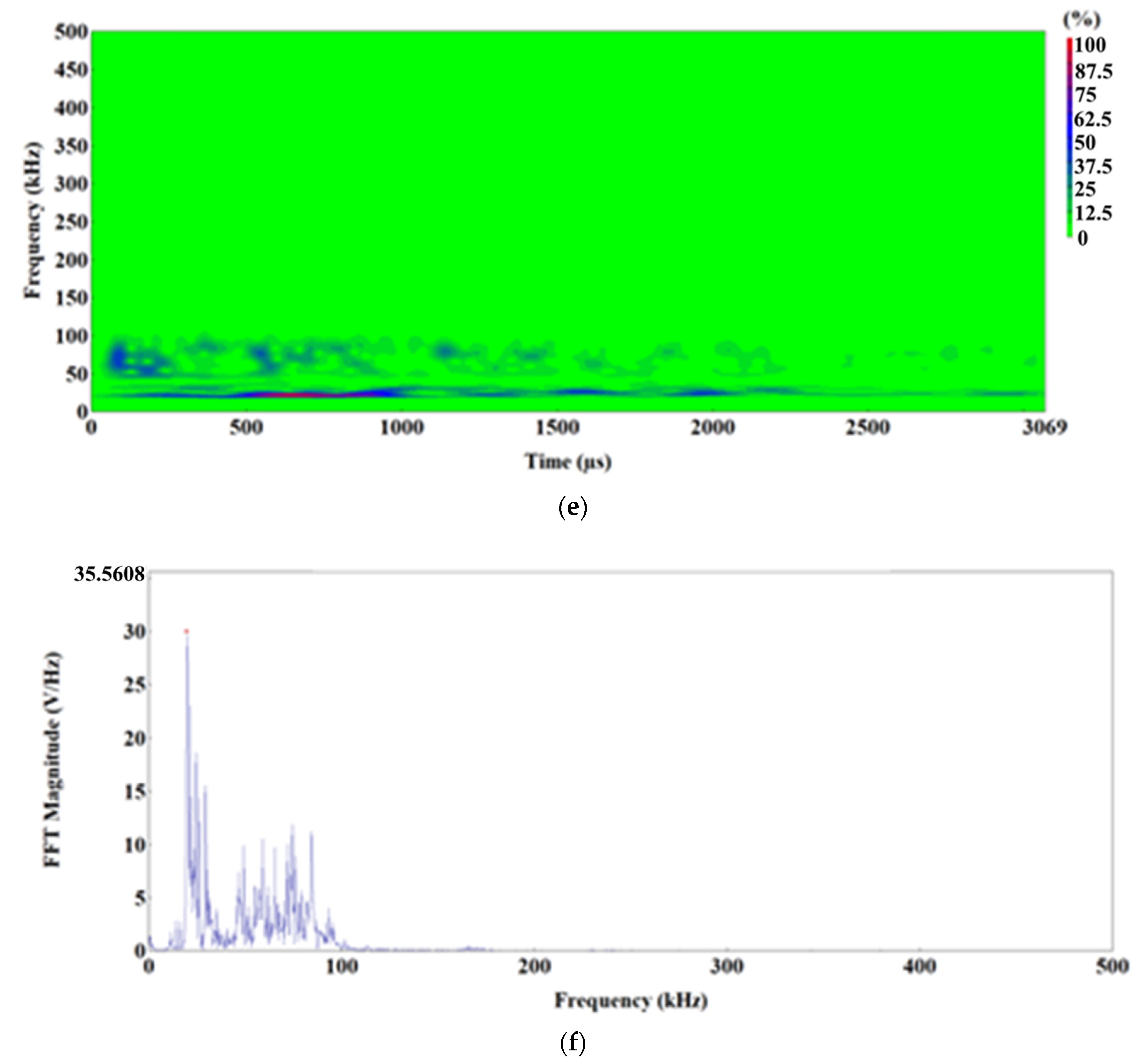Click the 'Time (µs)' axis title
The height and width of the screenshot is (1063, 1148).
coord(567,461)
